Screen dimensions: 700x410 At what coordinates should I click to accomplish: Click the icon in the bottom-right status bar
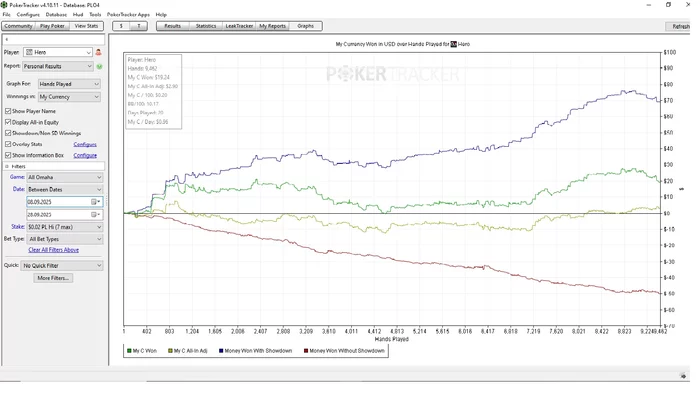coord(683,376)
